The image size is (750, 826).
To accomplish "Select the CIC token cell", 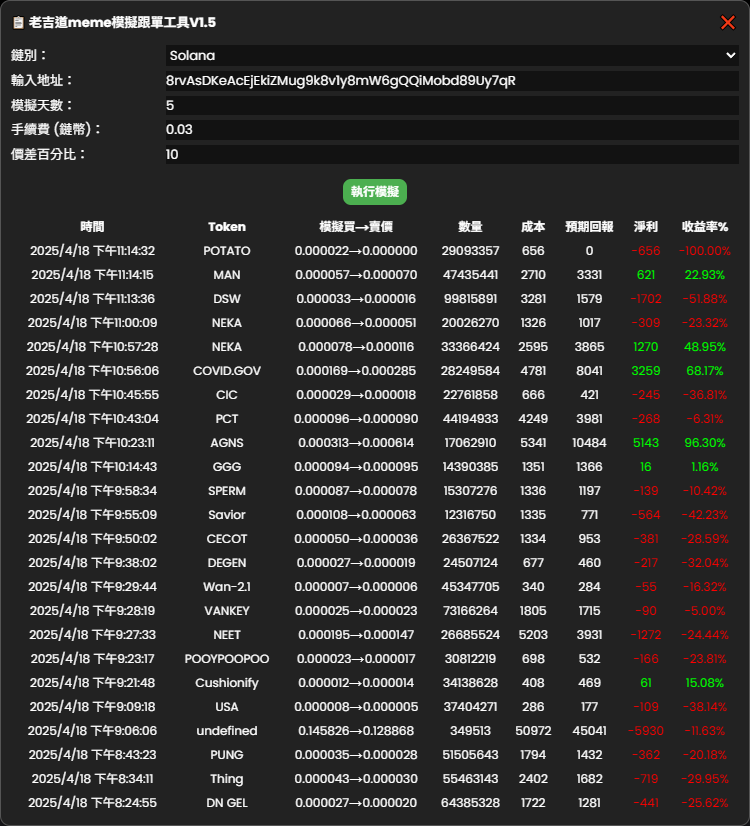I will pos(227,395).
